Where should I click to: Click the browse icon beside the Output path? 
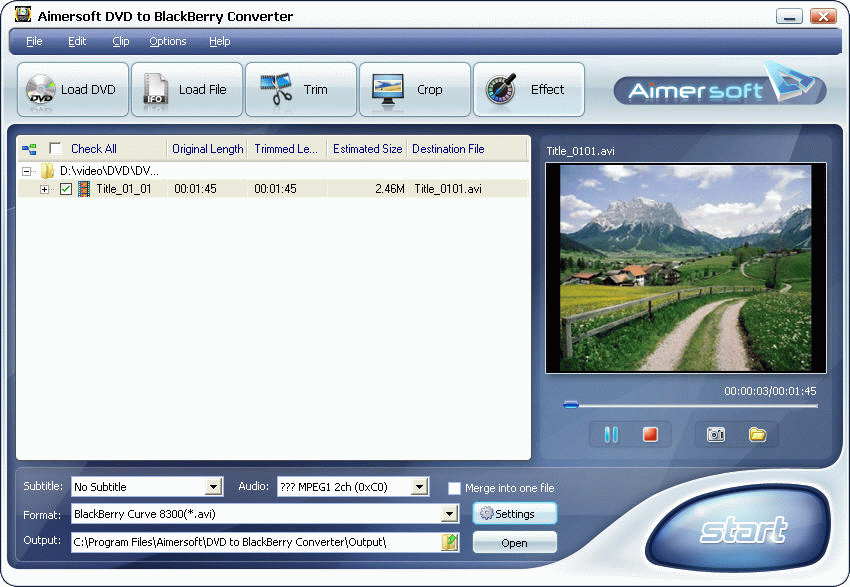[449, 541]
